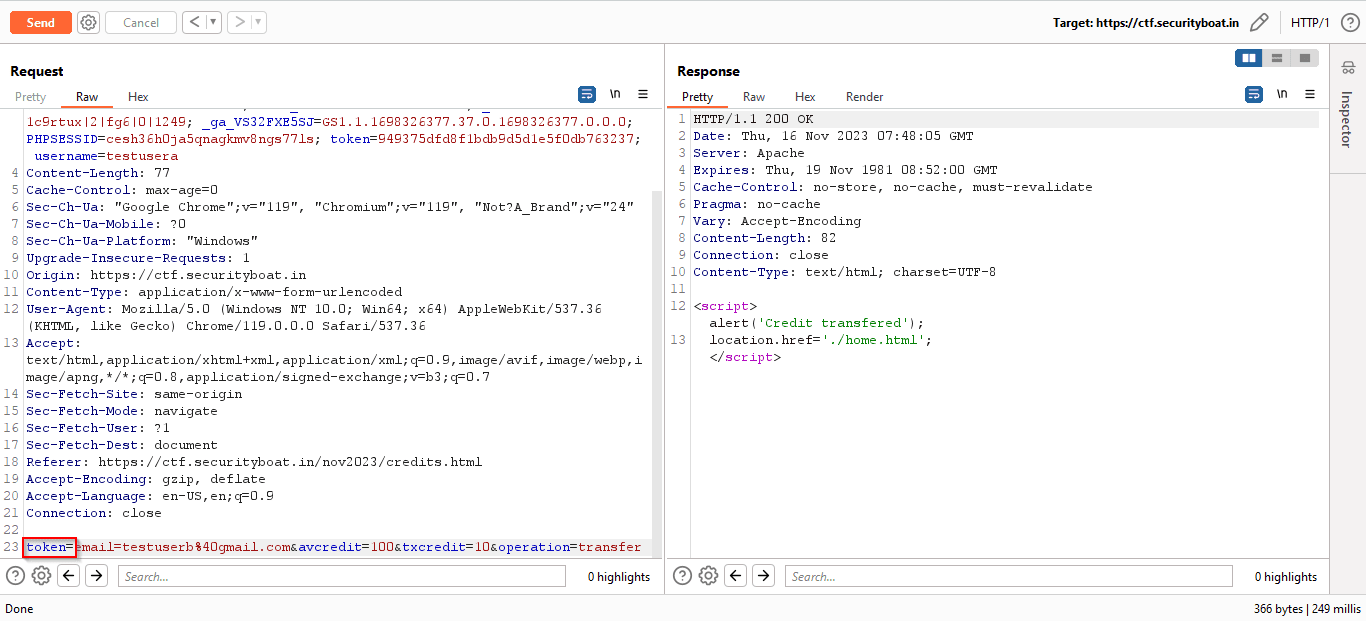
Task: Click the alert('Credit transfered') script line
Action: [817, 323]
